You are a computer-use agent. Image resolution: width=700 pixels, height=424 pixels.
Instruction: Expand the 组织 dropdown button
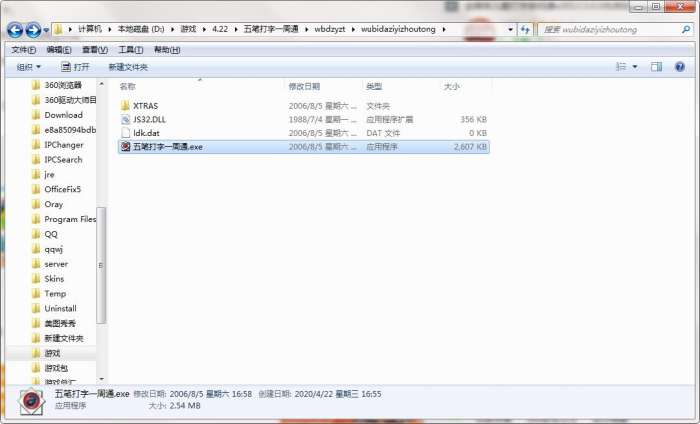[x=29, y=67]
